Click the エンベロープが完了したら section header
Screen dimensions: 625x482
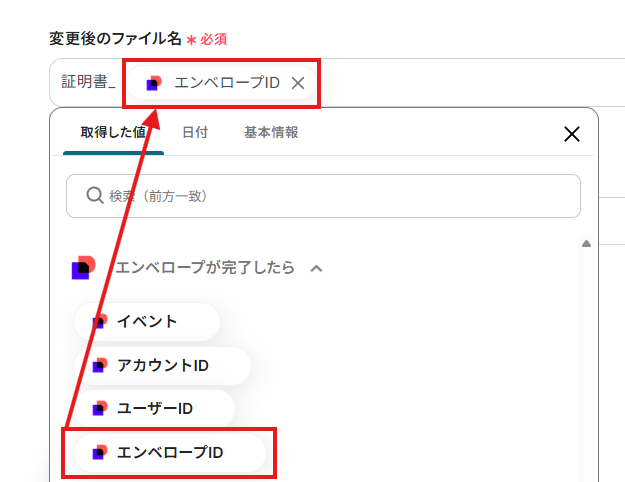[205, 268]
